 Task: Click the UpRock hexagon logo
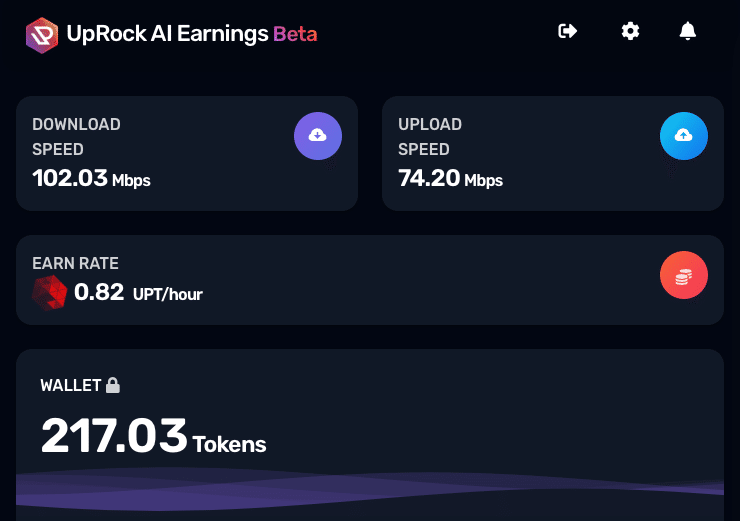42,34
